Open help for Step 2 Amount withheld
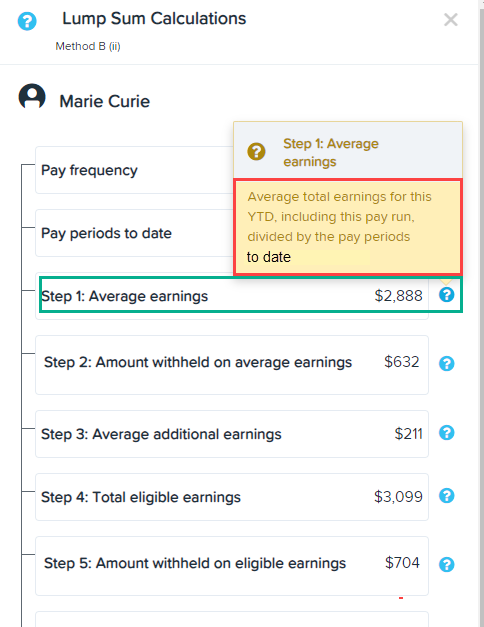Image resolution: width=484 pixels, height=627 pixels. point(446,363)
